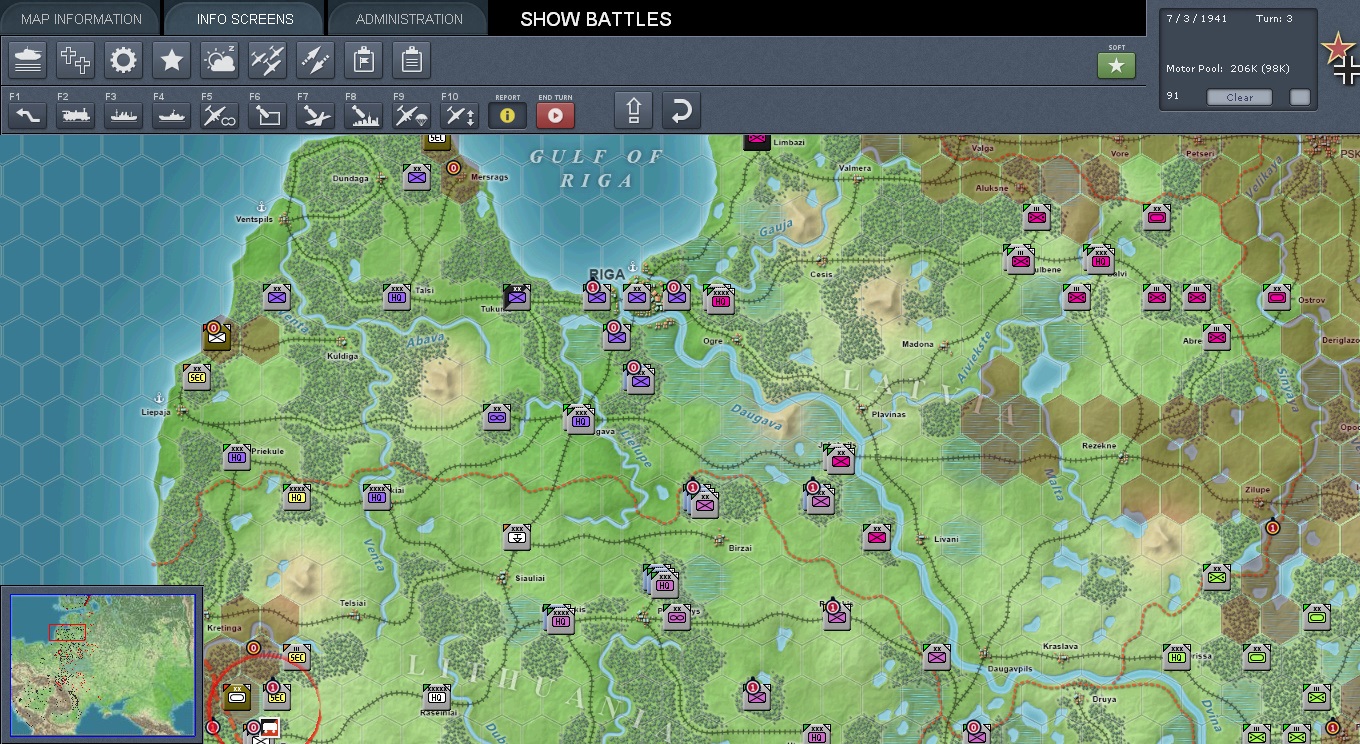Toggle the blank button next to Clear
1360x744 pixels.
1299,97
